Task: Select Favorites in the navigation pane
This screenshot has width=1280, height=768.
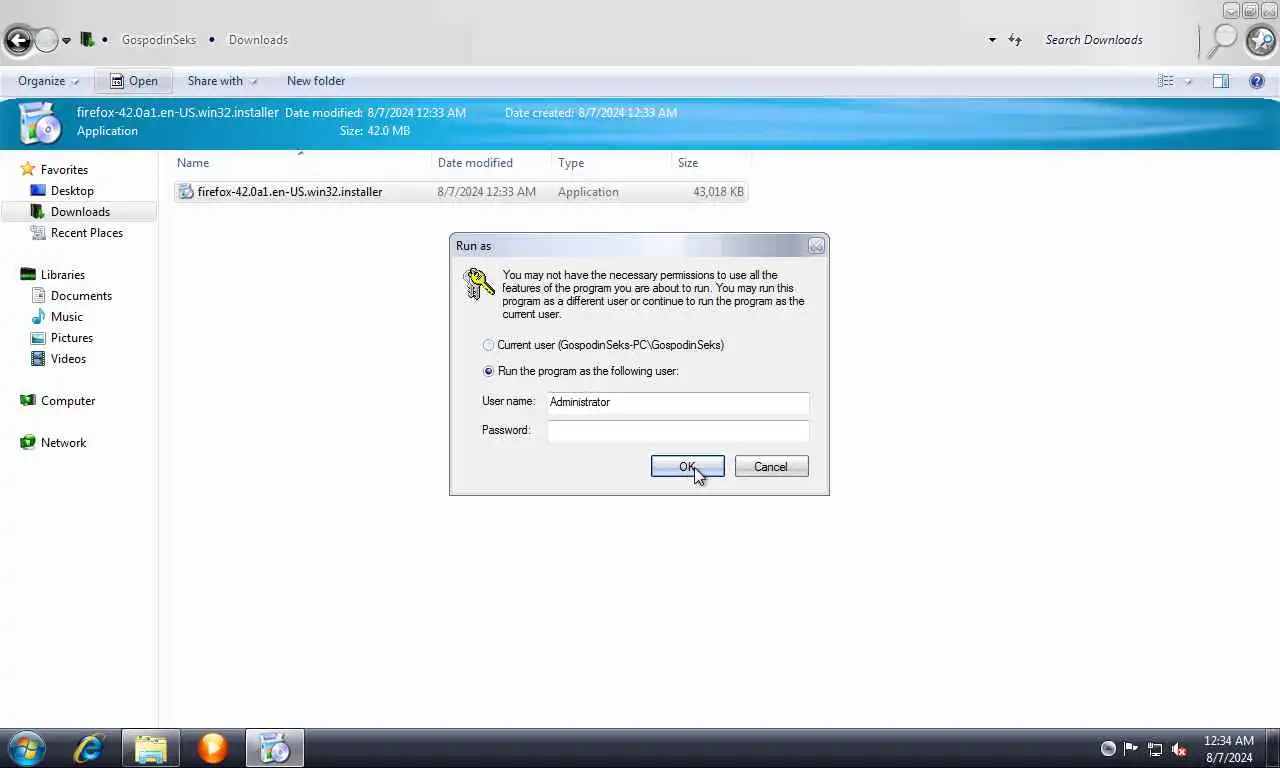Action: pyautogui.click(x=64, y=170)
